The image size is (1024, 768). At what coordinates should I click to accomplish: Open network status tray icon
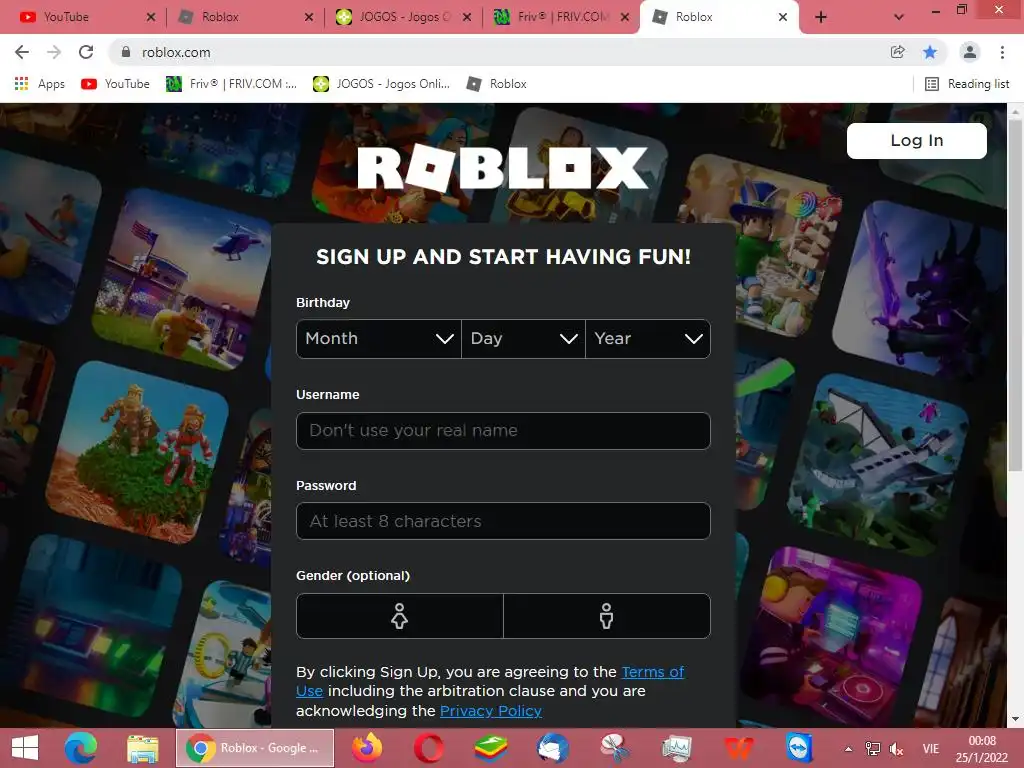point(872,749)
